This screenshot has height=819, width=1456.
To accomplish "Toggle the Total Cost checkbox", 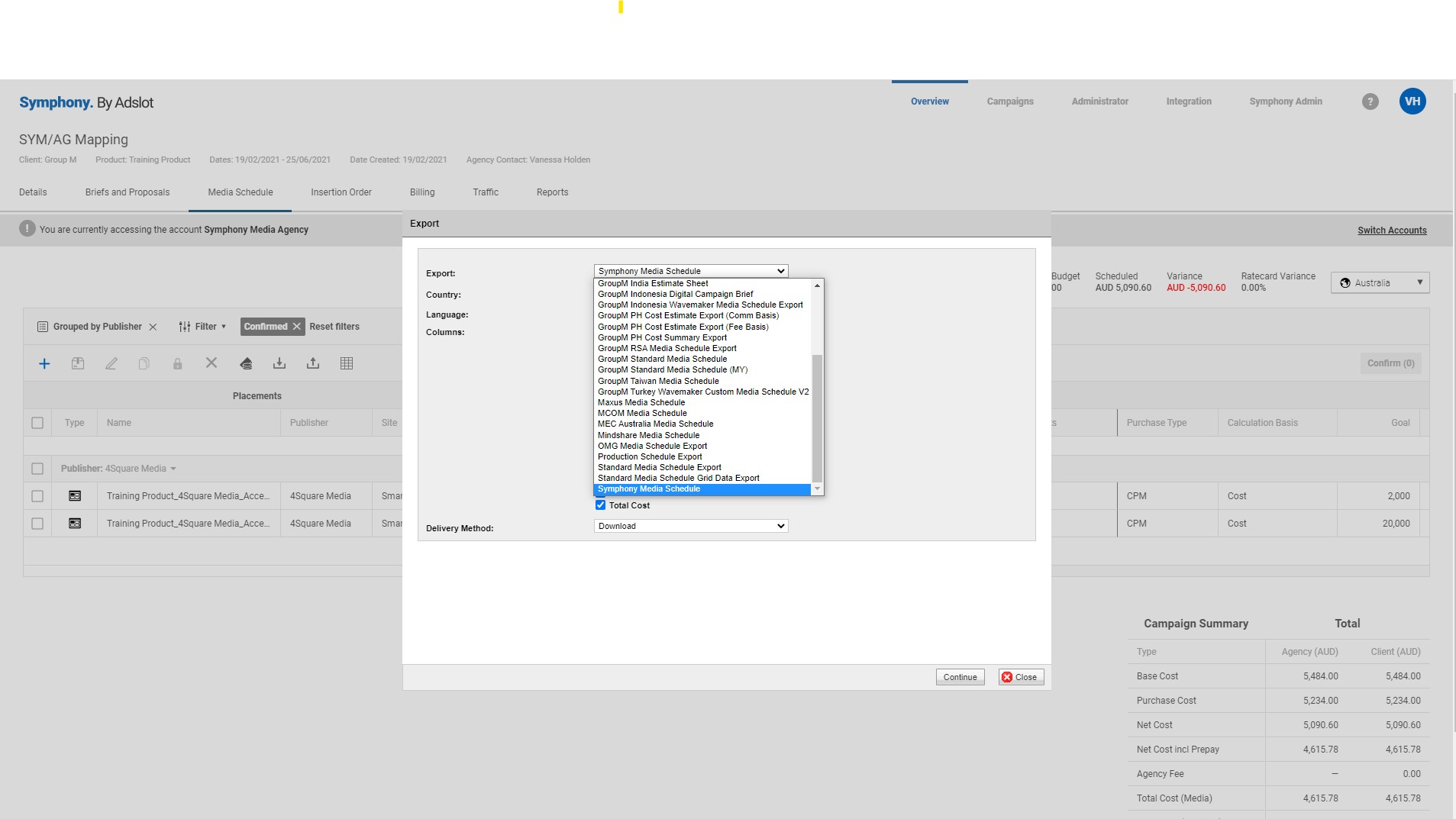I will [x=600, y=505].
